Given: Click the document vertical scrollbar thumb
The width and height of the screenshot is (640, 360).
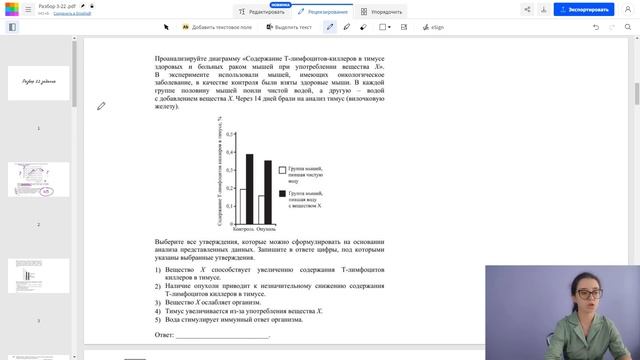Looking at the screenshot, I should tap(637, 93).
